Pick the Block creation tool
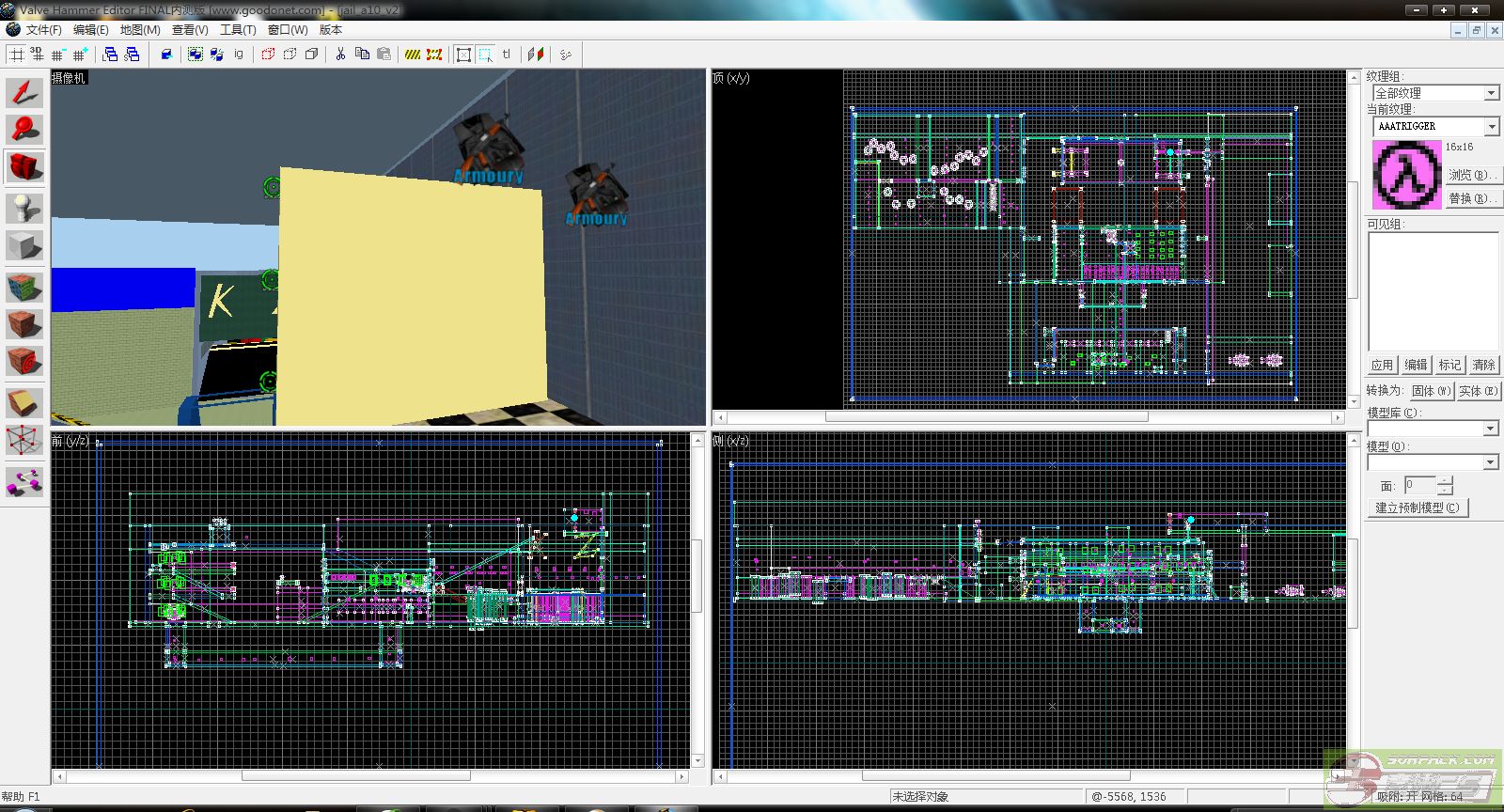The height and width of the screenshot is (812, 1504). click(24, 246)
